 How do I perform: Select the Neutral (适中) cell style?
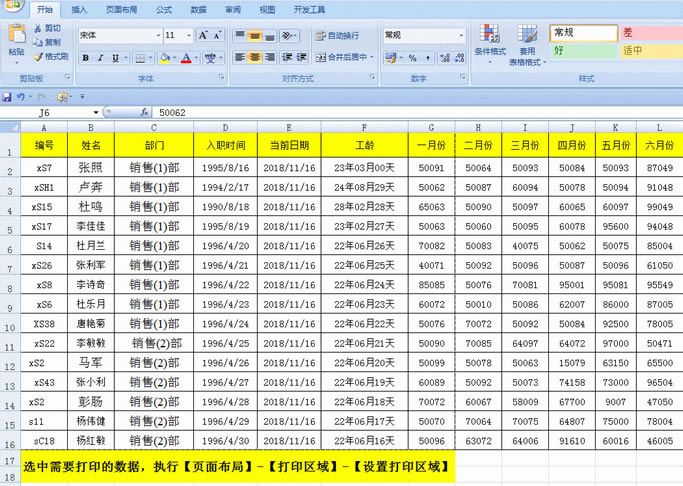[651, 51]
